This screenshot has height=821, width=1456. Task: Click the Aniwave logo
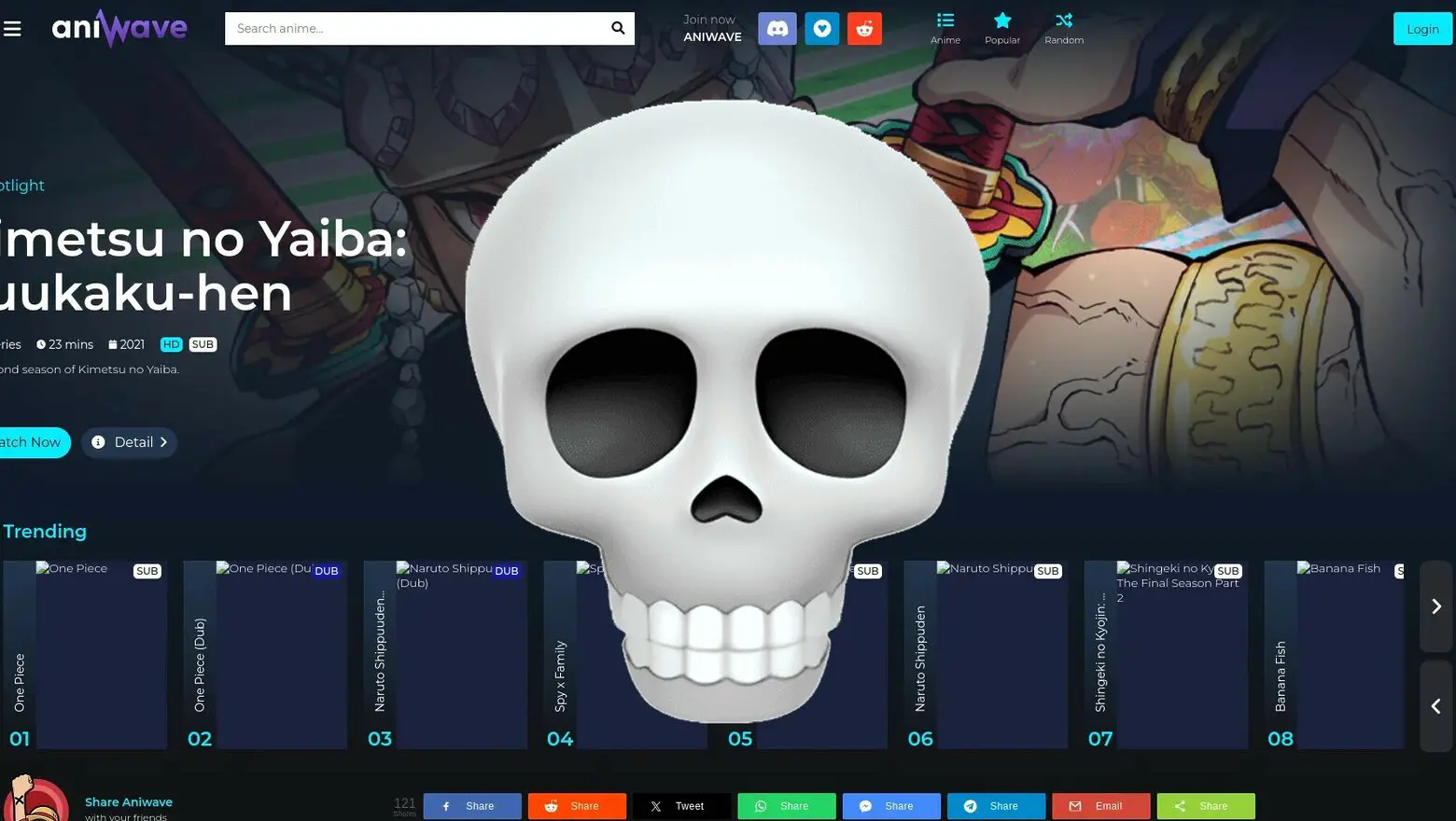(119, 28)
